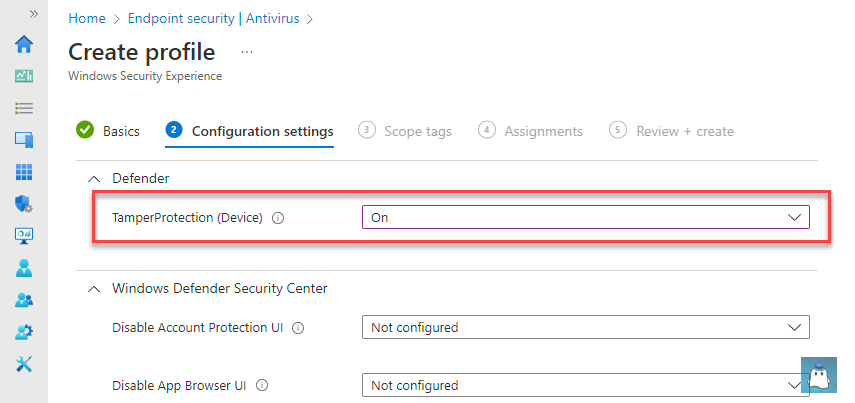The width and height of the screenshot is (855, 403).
Task: Show info for TamperProtection (Device)
Action: (x=278, y=218)
